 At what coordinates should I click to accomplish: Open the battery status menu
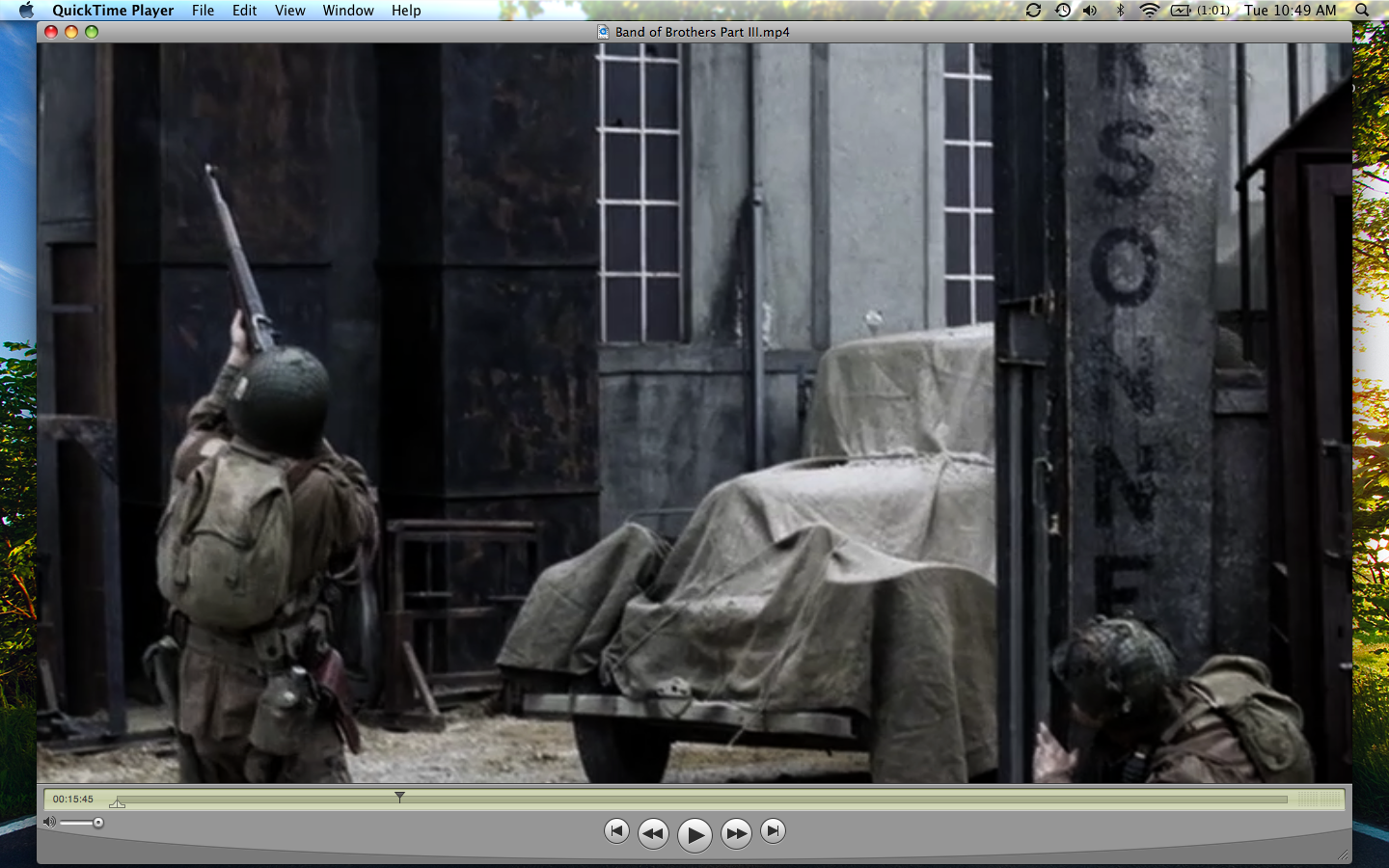(x=1200, y=10)
